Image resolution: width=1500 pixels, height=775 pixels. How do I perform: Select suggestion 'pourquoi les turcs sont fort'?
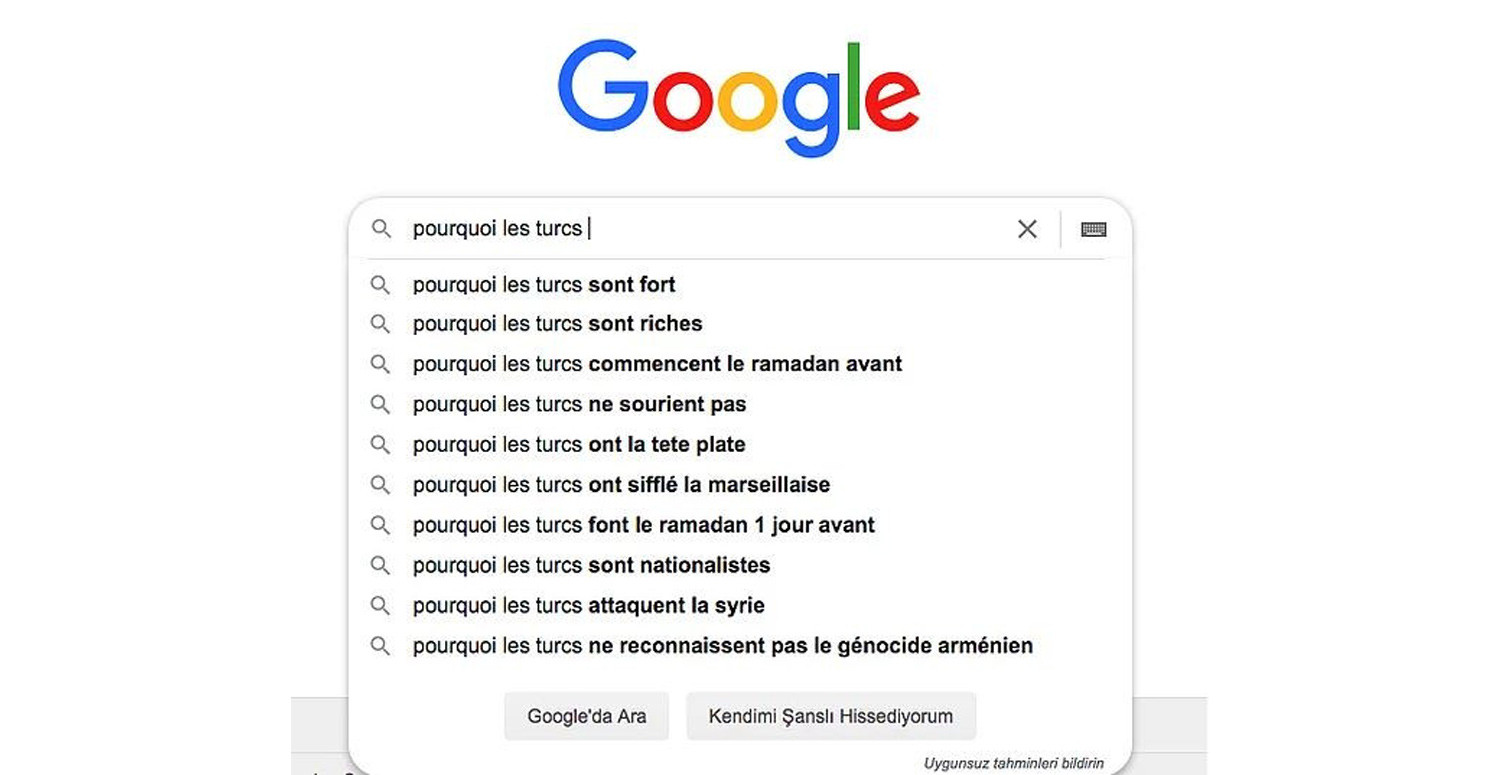click(x=543, y=284)
